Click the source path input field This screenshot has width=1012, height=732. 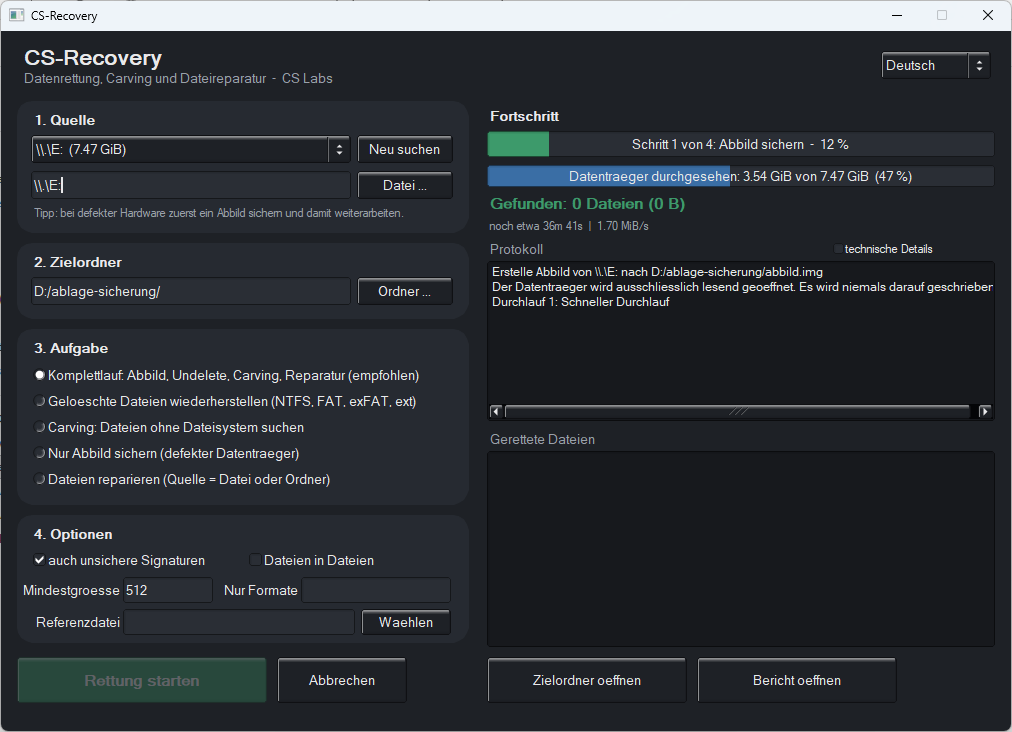point(191,185)
